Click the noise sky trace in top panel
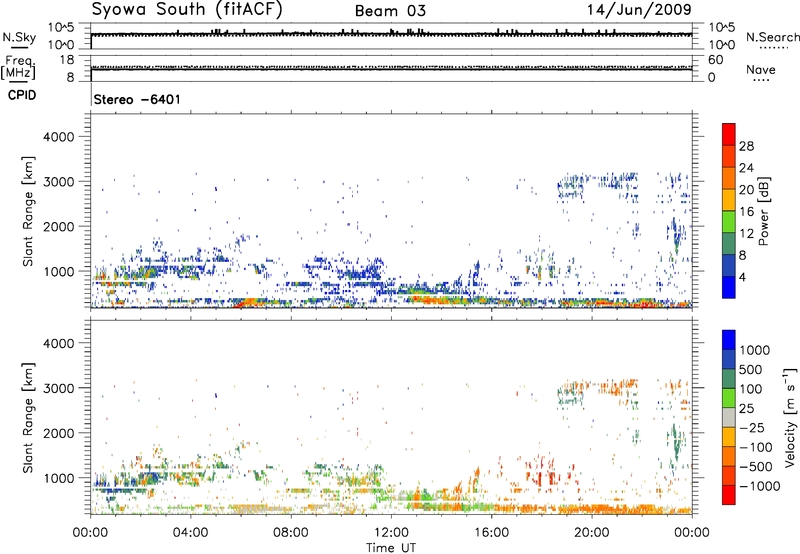The image size is (800, 554). 391,34
